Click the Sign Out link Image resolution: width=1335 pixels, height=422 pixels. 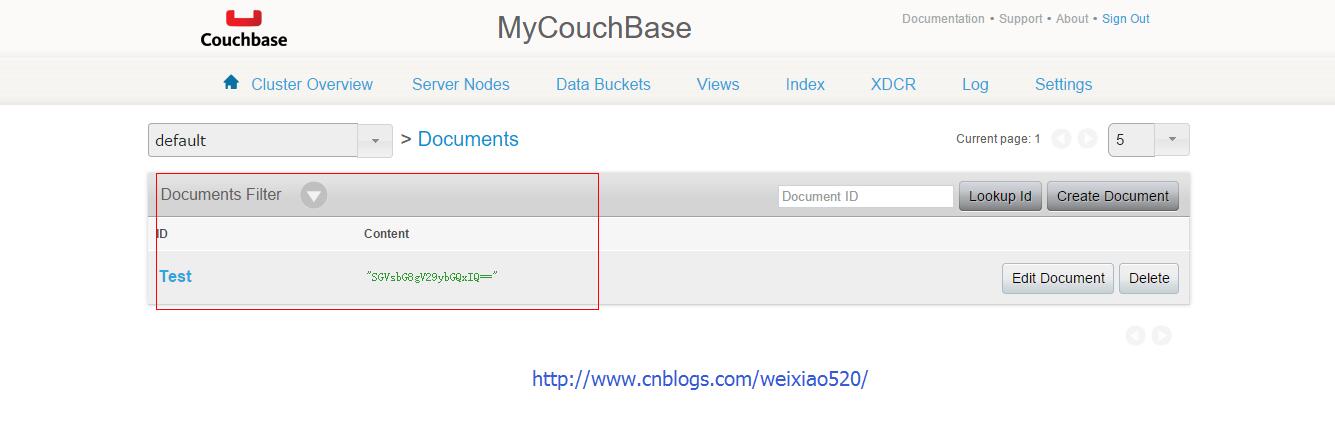point(1126,18)
